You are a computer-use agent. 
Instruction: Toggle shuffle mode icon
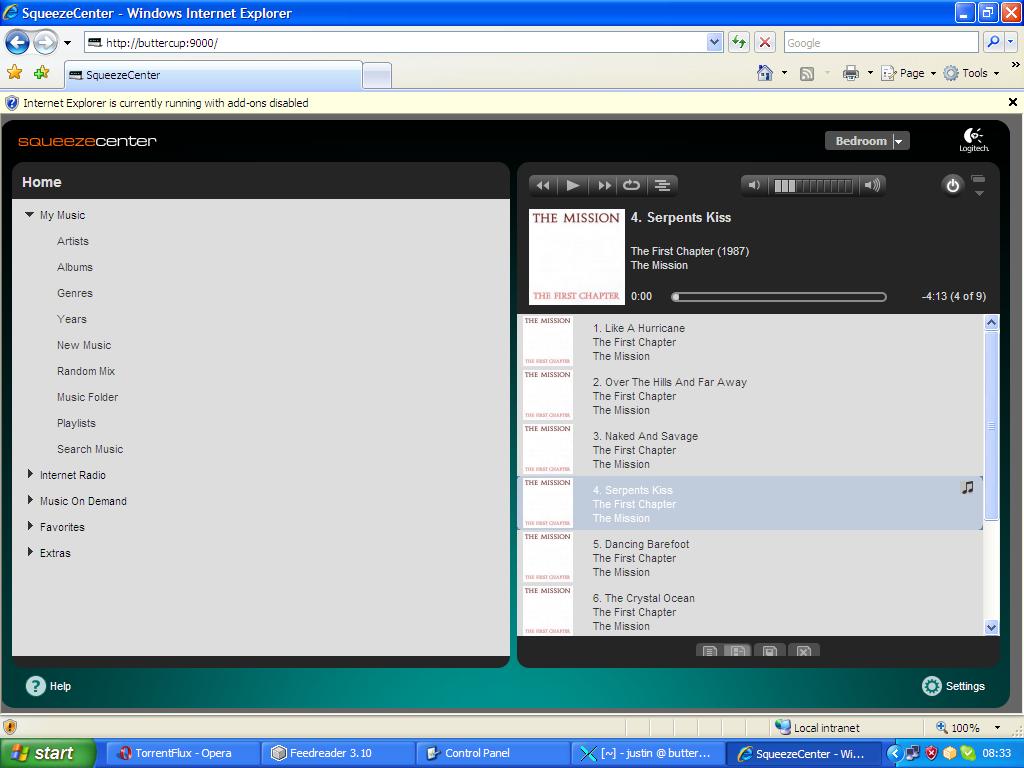point(662,185)
